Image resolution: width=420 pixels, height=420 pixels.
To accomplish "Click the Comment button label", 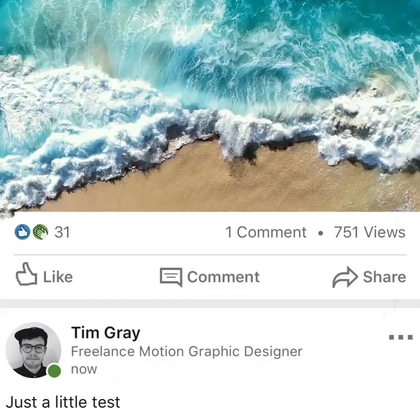I will 223,277.
